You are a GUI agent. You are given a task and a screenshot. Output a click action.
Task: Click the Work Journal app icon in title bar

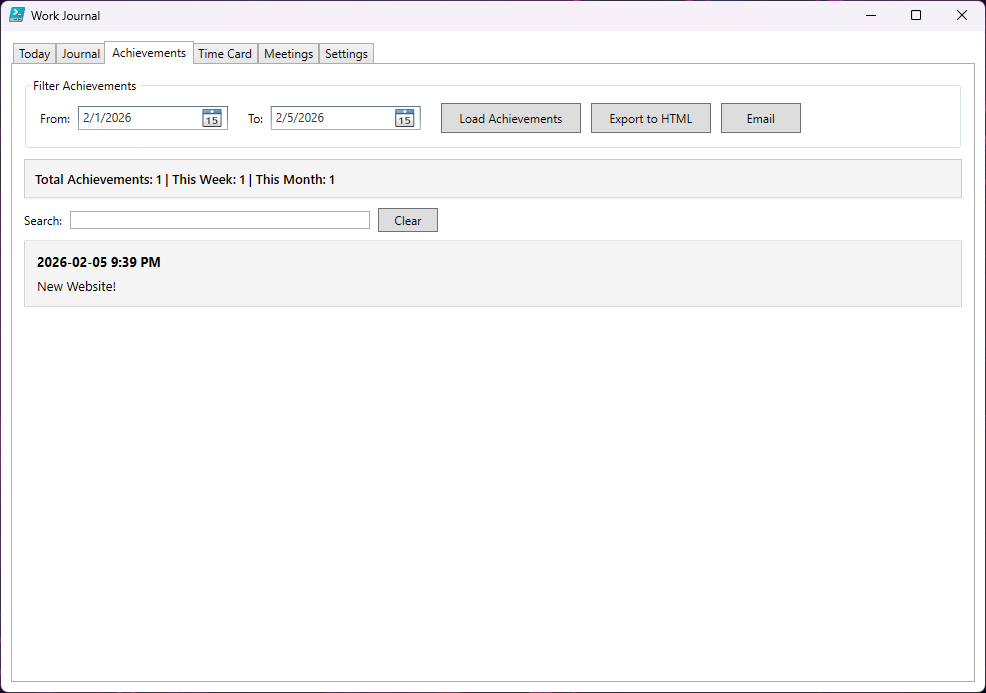tap(17, 15)
